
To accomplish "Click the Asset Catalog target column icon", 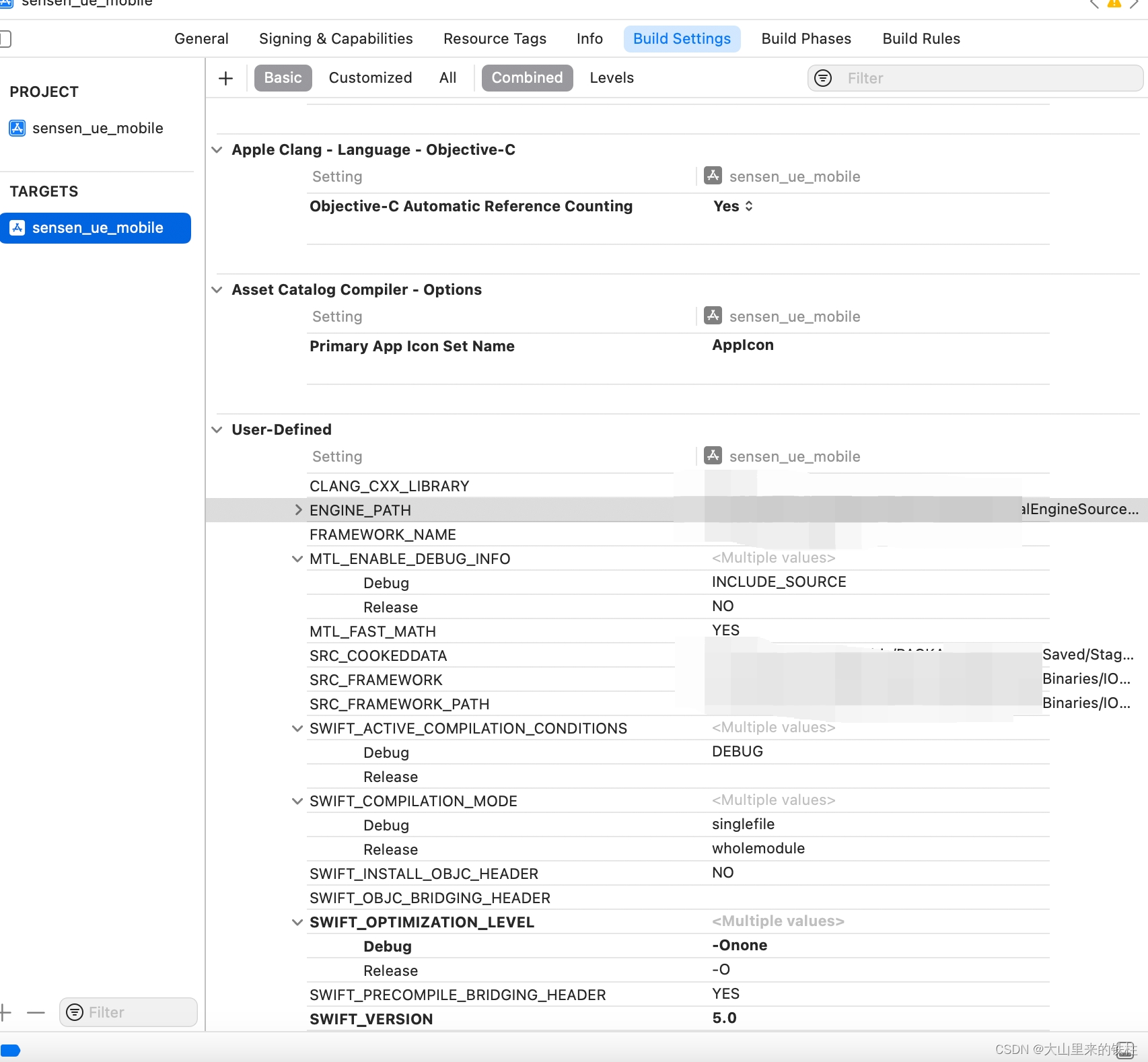I will (x=713, y=316).
